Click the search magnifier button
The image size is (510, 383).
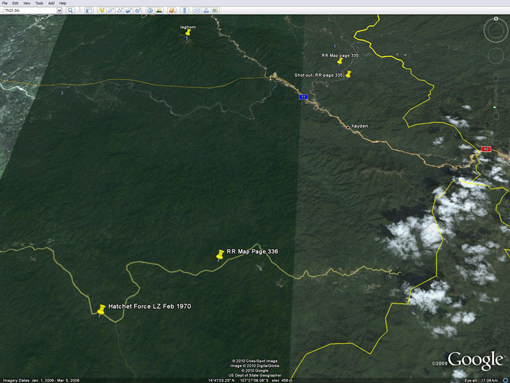point(70,10)
